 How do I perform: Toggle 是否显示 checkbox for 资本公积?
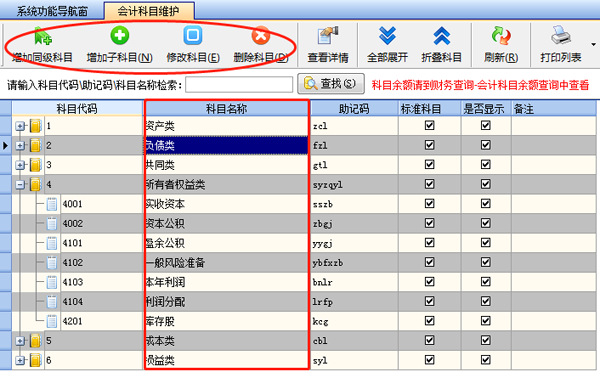486,223
